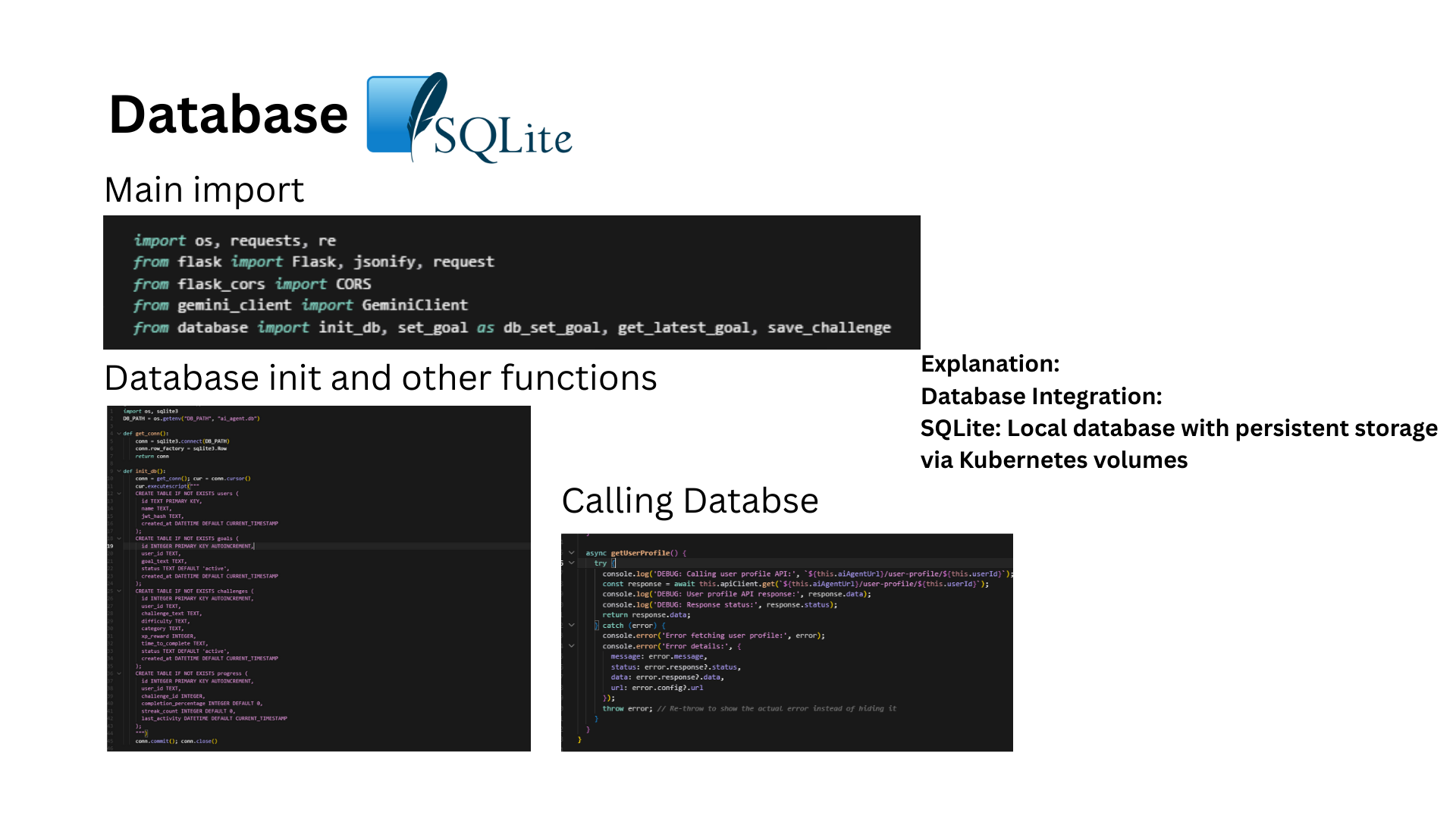Select the Calling Databse heading
Viewport: 1456px width, 819px height.
coord(689,500)
